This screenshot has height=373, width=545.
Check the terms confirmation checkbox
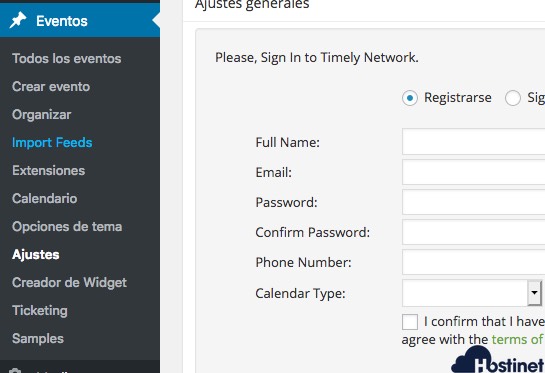point(410,322)
